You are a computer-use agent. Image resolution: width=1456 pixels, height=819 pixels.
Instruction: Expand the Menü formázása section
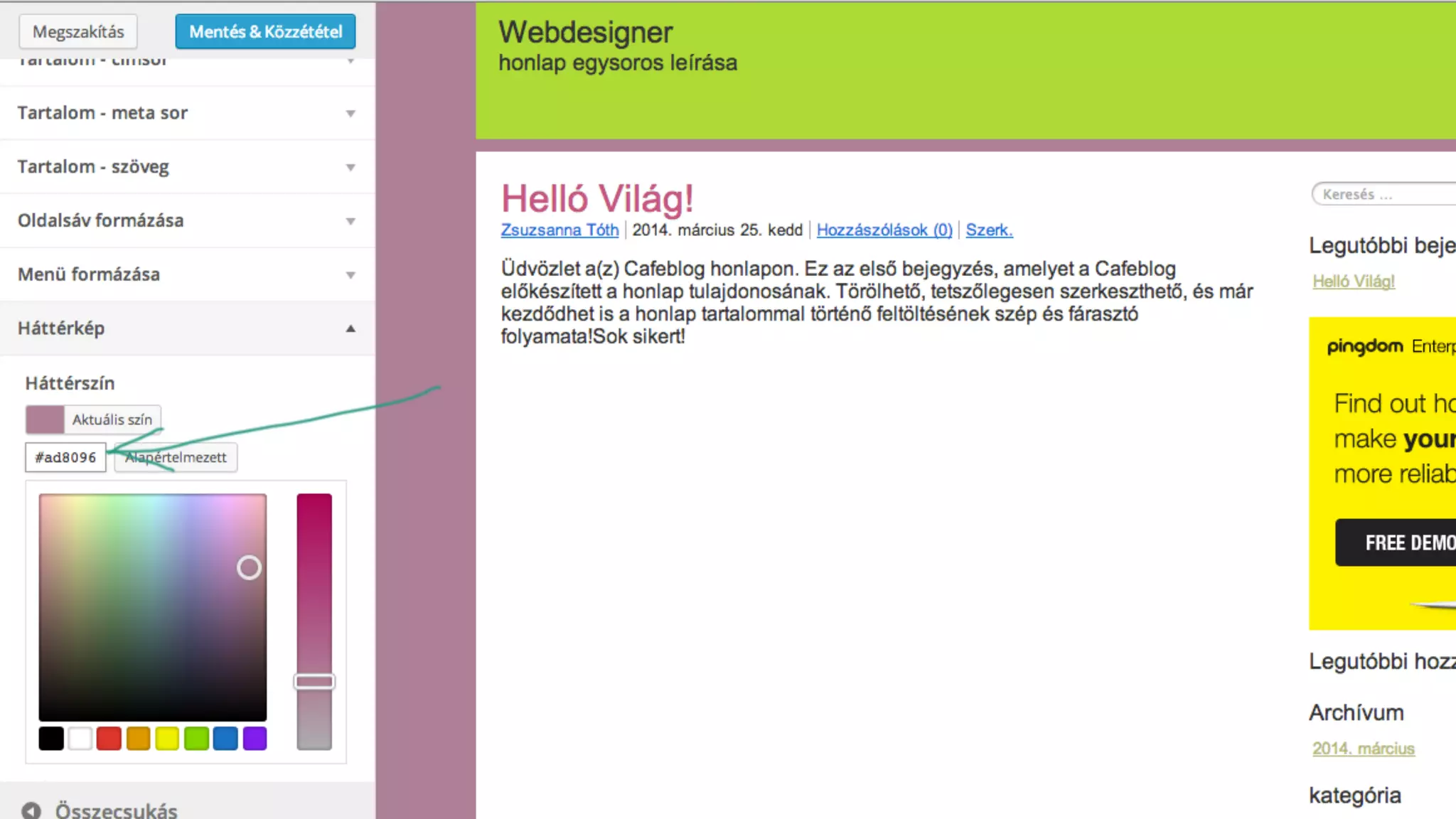(x=186, y=274)
